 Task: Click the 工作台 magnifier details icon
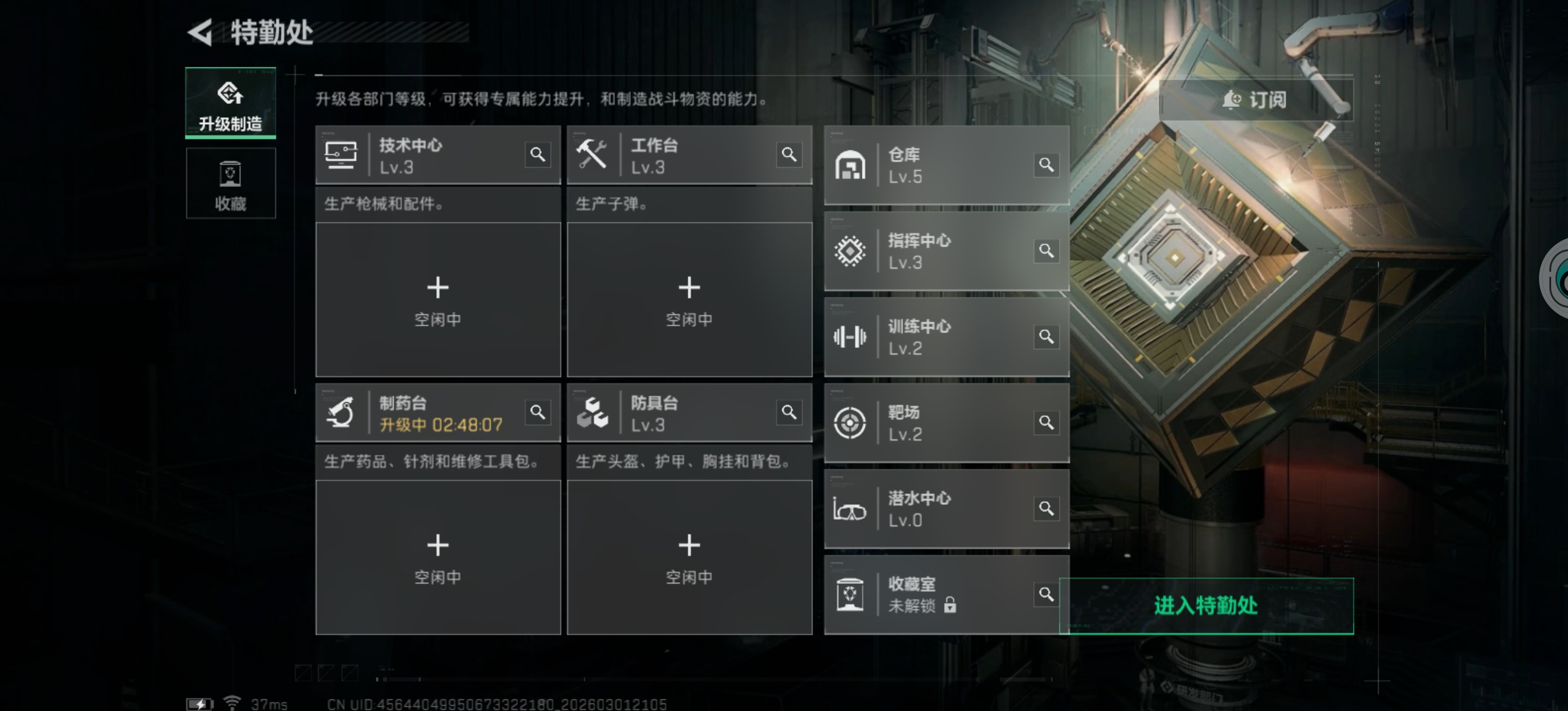(789, 155)
